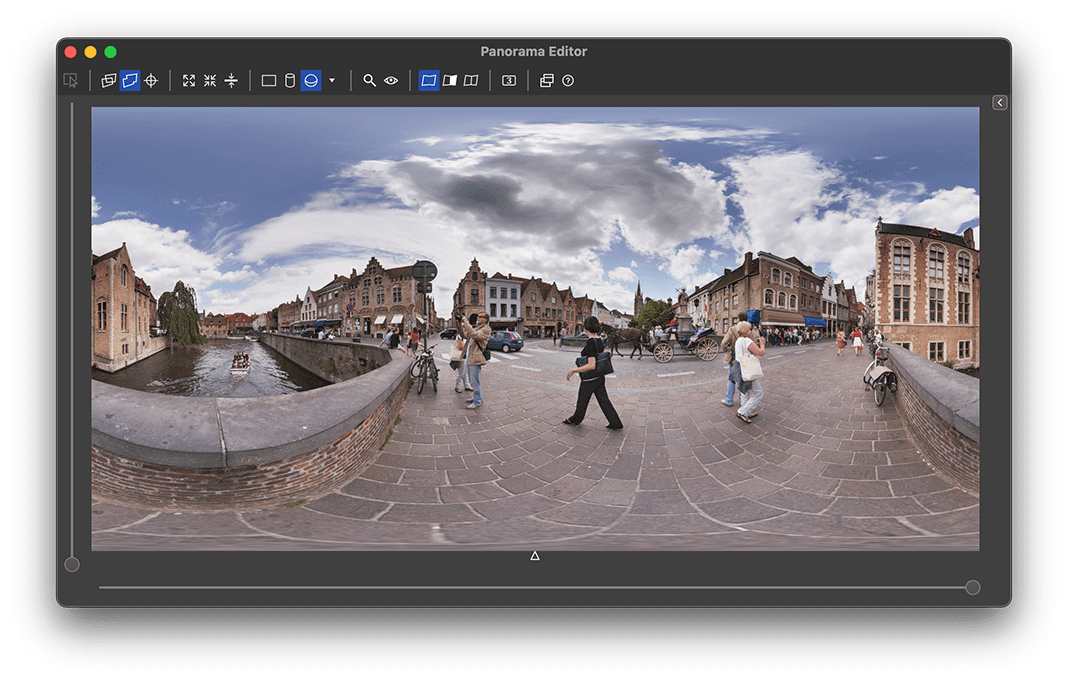This screenshot has width=1067, height=681.
Task: Click the overlapping windows icon in toolbar
Action: point(547,81)
